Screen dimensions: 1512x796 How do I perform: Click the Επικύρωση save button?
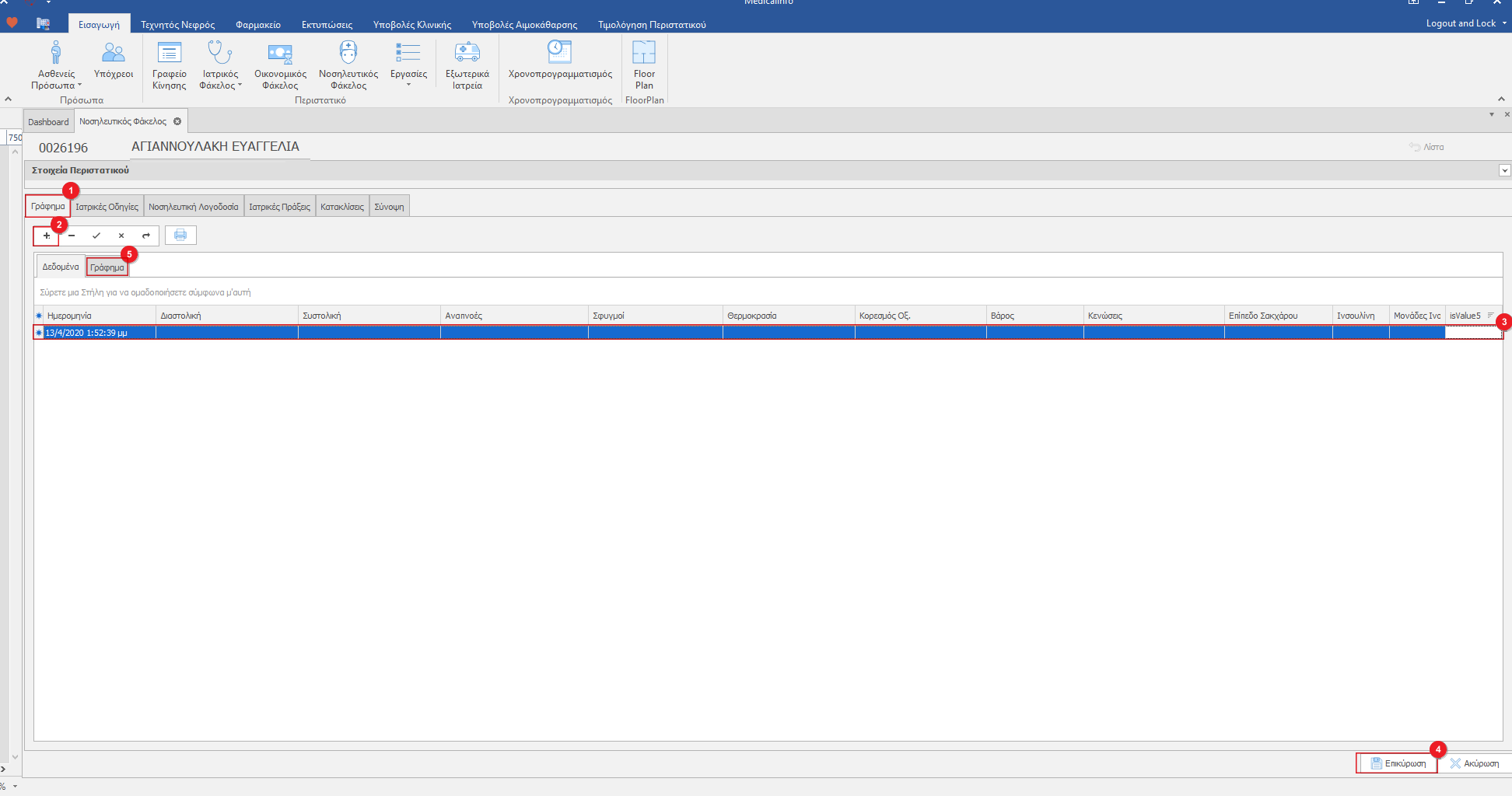pos(1398,763)
